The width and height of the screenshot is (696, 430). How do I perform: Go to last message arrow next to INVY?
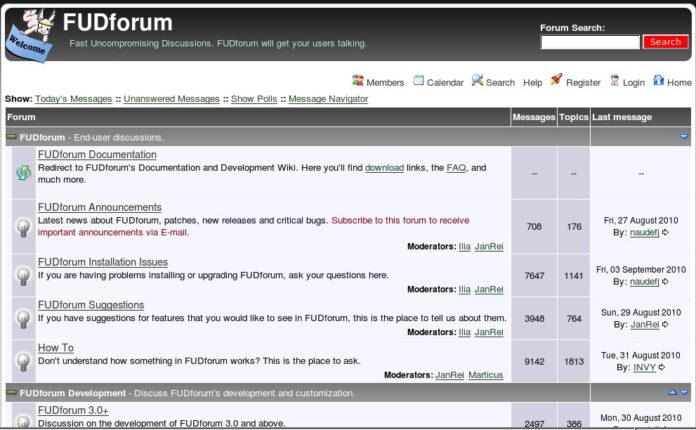pyautogui.click(x=662, y=367)
